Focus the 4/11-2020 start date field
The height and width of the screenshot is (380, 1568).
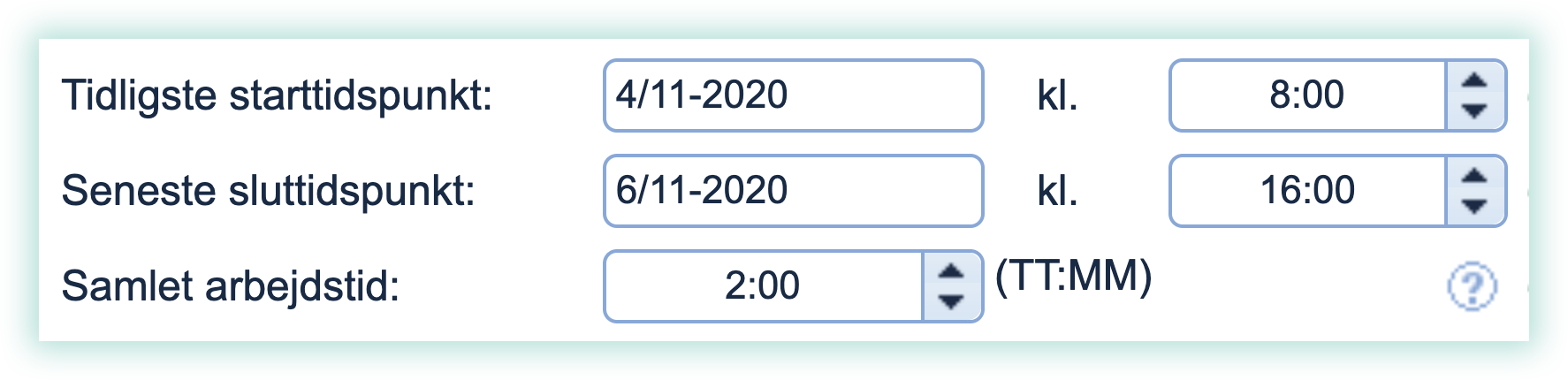point(792,95)
